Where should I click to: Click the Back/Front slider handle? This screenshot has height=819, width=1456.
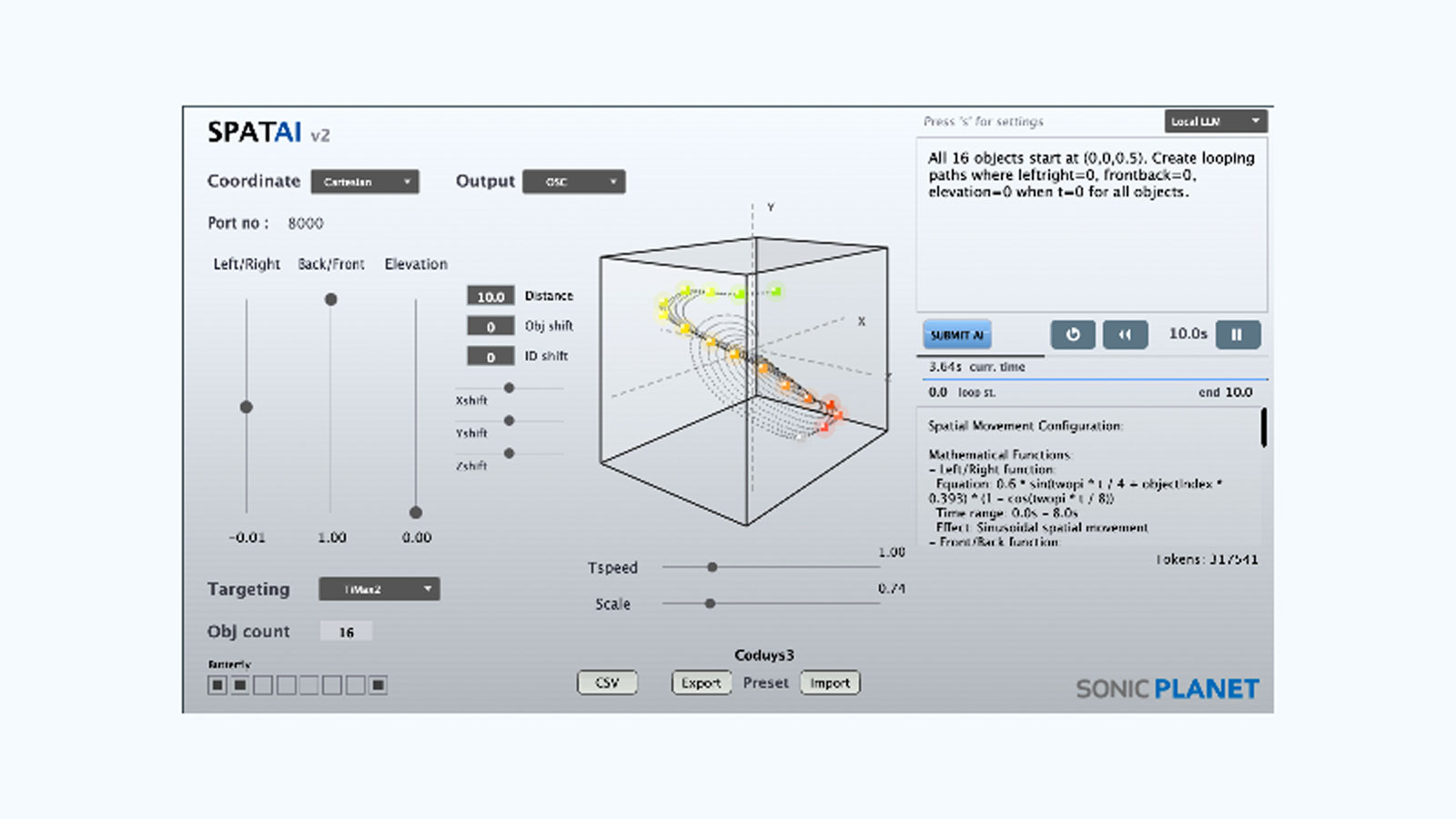pos(331,299)
